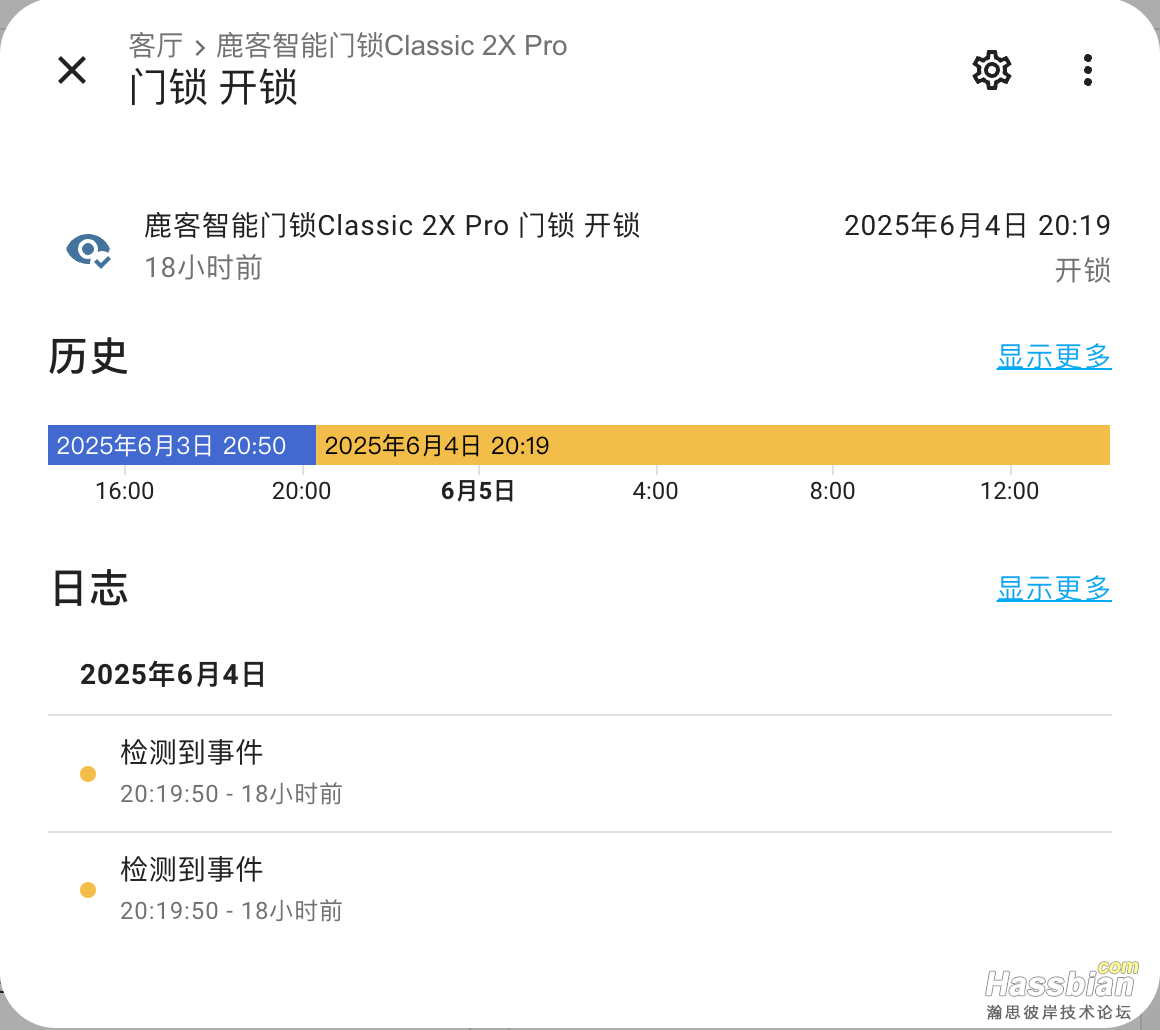Open the three-dot overflow menu
1160x1030 pixels.
point(1088,70)
